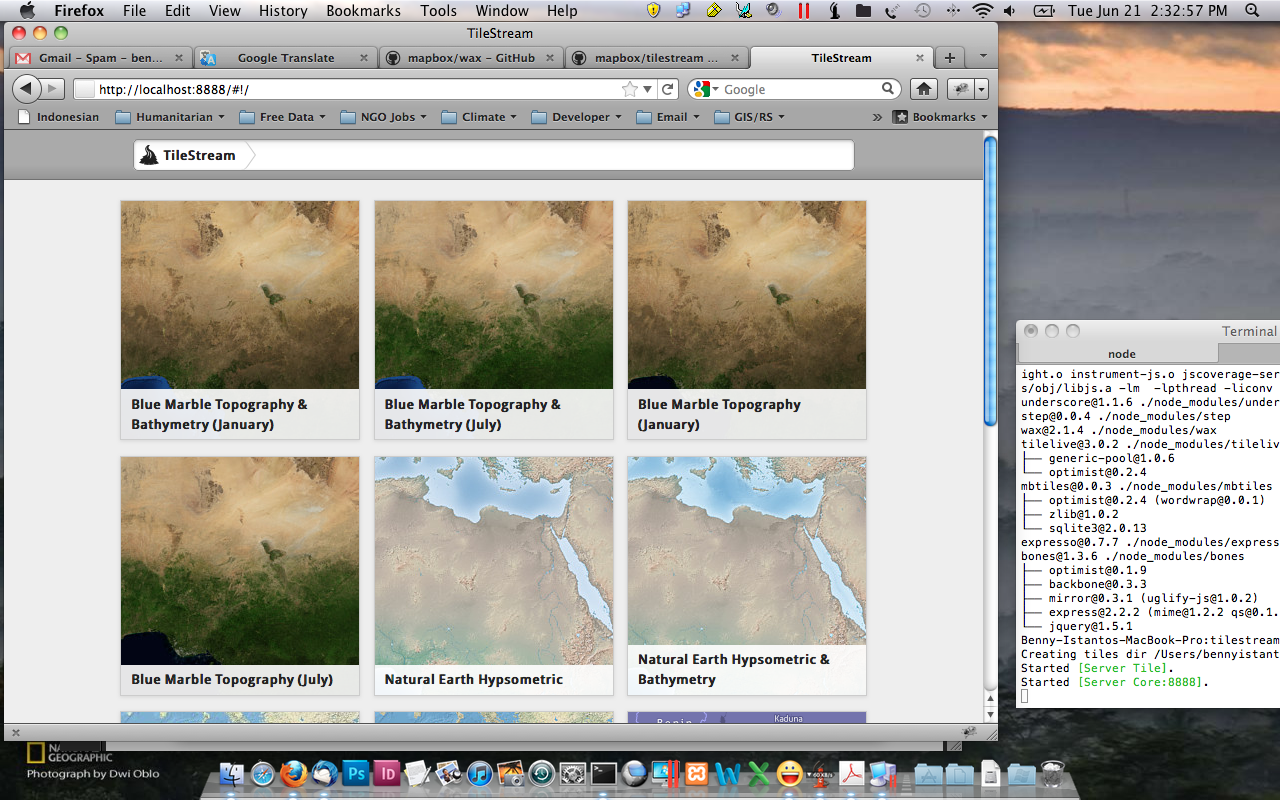The image size is (1280, 800).
Task: Switch to the Google Translate tab
Action: point(285,58)
